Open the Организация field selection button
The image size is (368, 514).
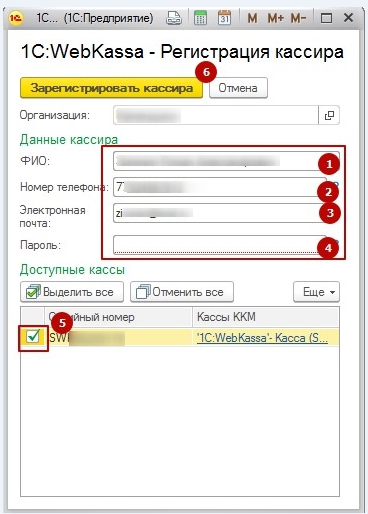pos(329,115)
